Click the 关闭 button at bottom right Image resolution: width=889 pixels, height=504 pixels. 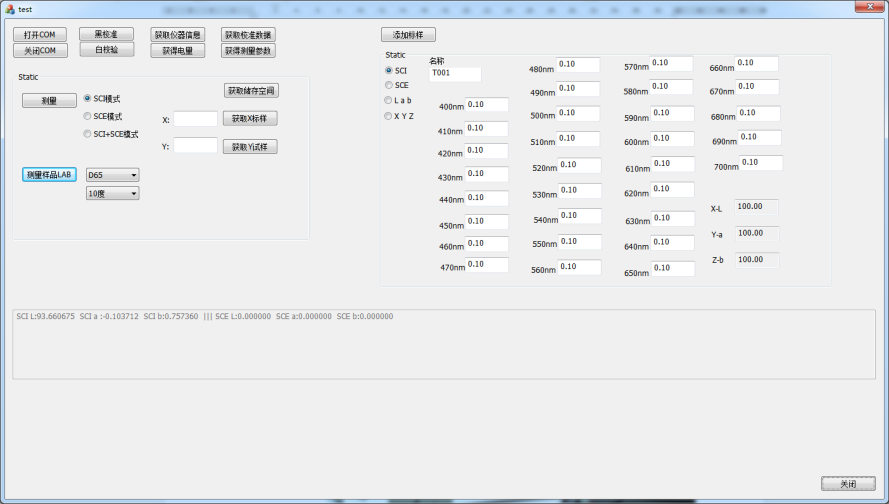[847, 484]
